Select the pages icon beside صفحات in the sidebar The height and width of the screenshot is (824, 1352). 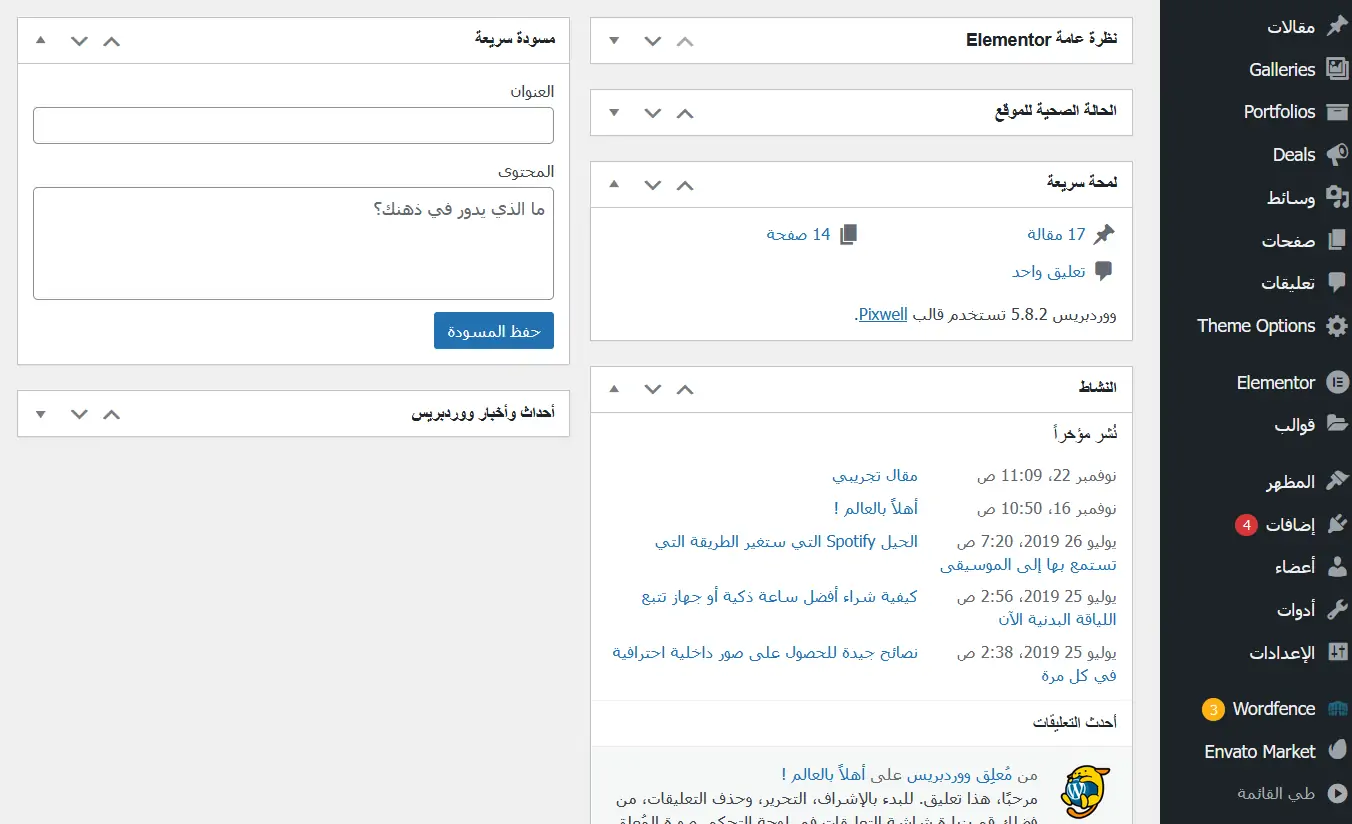click(x=1336, y=241)
